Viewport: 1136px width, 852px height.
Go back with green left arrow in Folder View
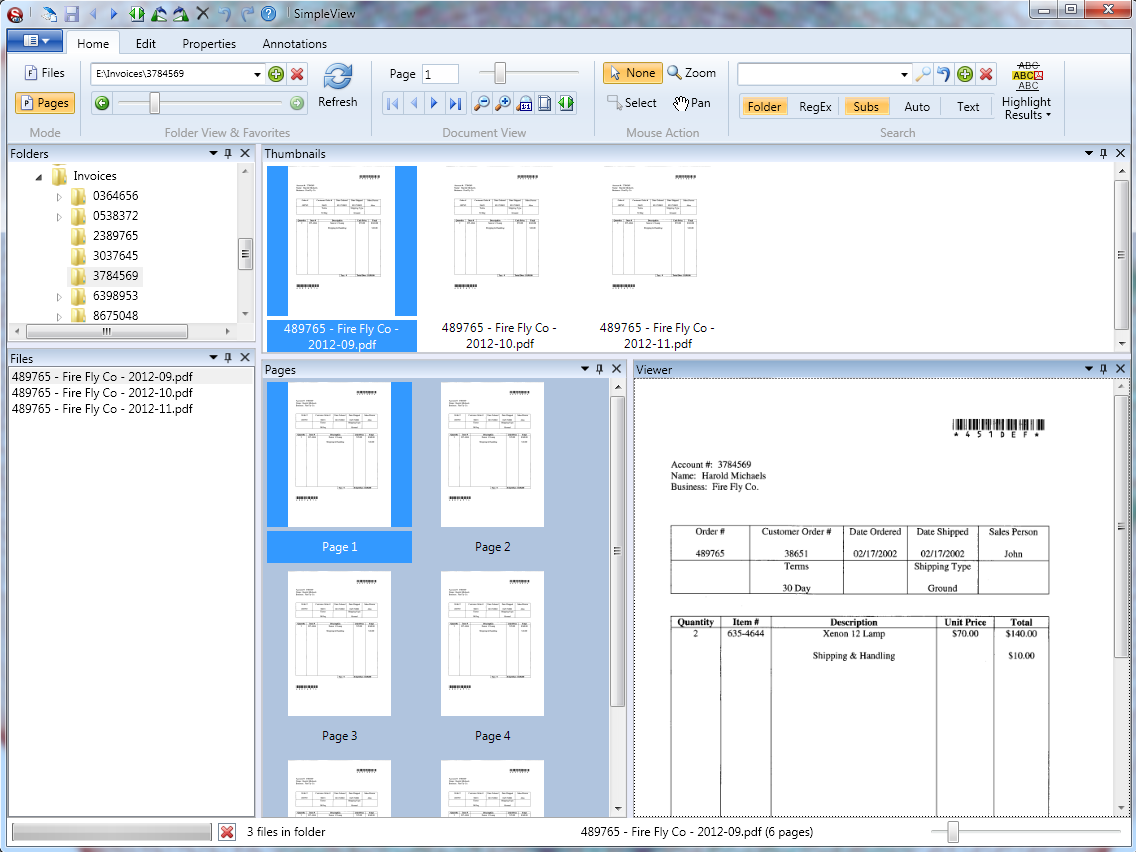tap(101, 103)
